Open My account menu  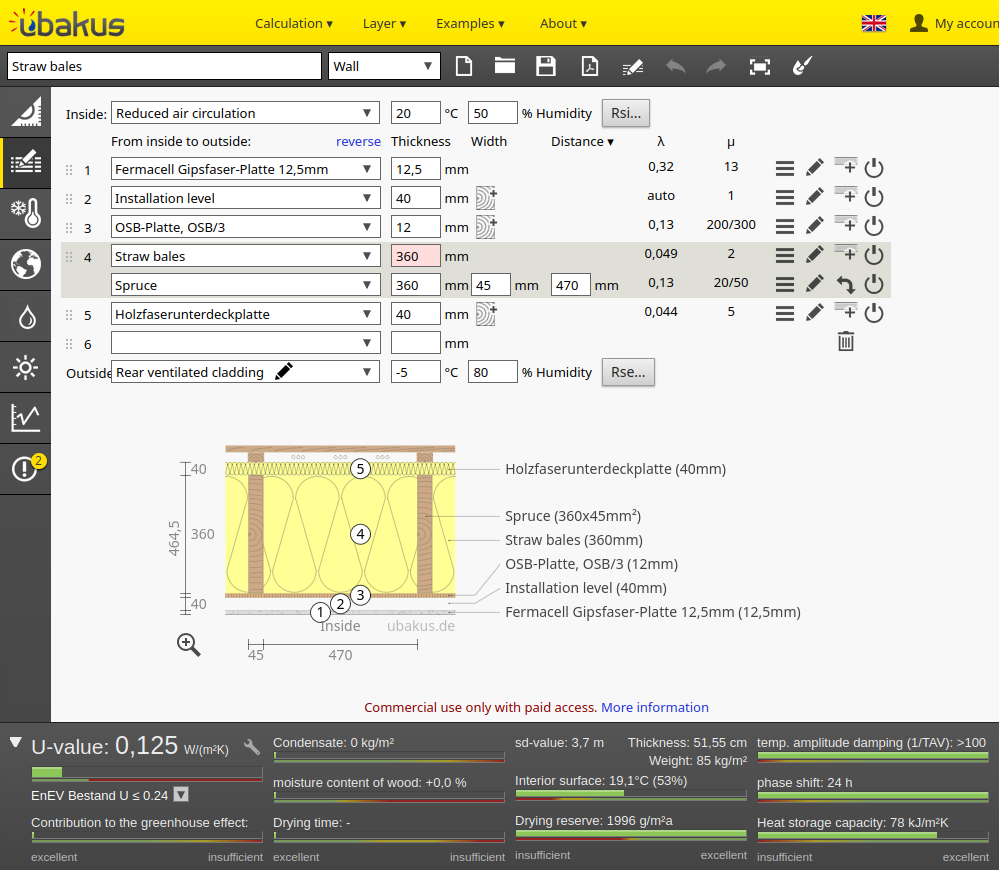tap(954, 24)
